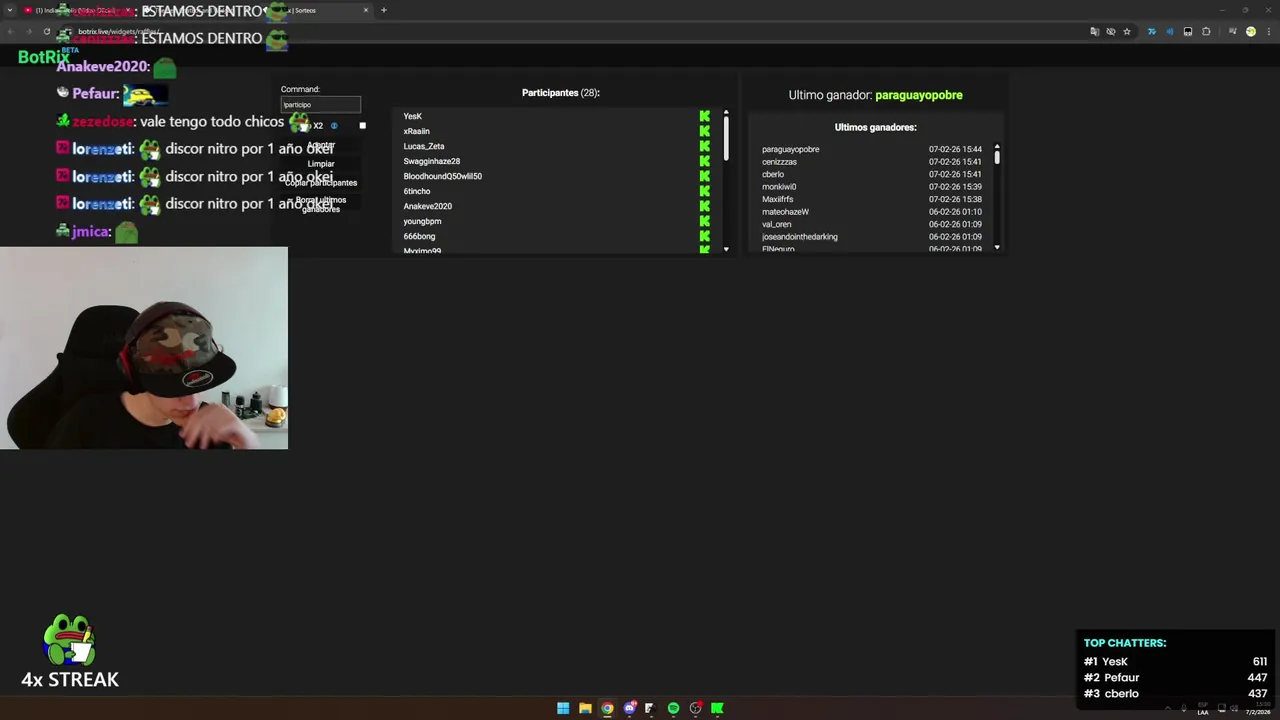1280x720 pixels.
Task: Select participant 6tincho
Action: point(417,191)
